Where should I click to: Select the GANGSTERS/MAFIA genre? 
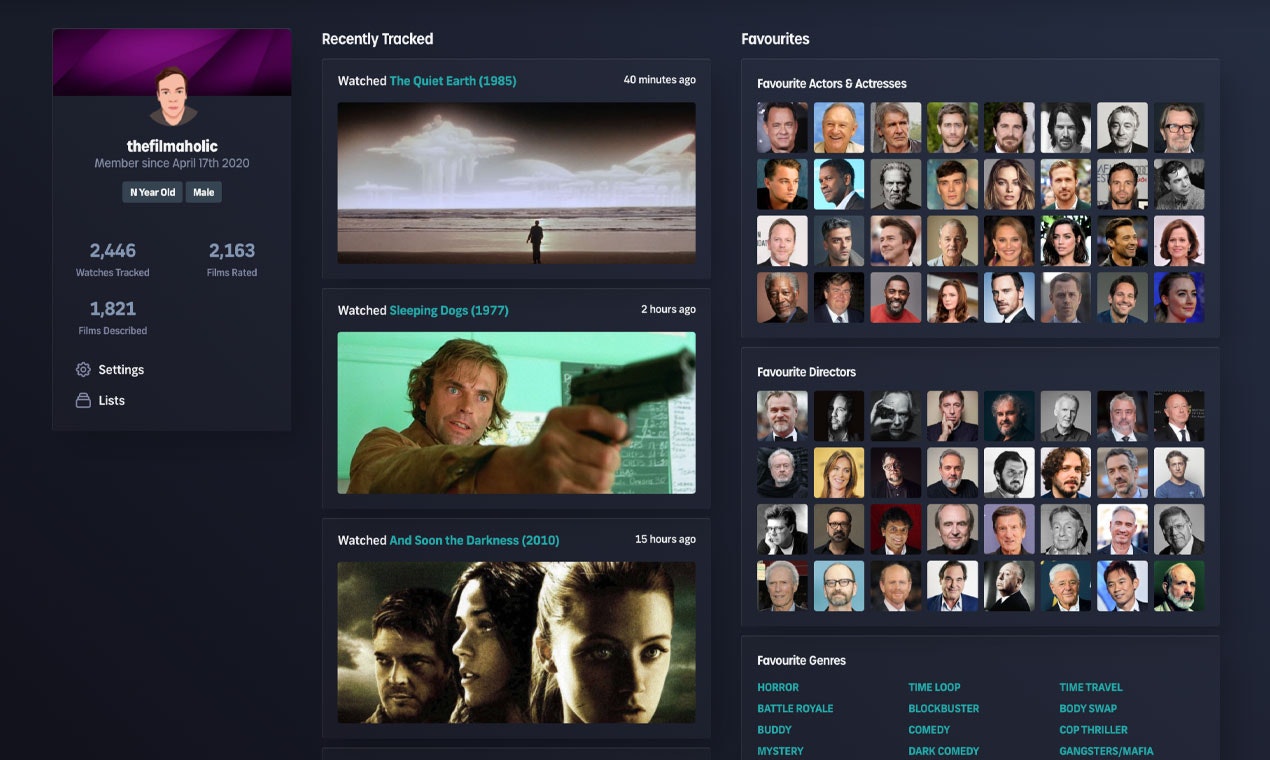point(1106,751)
